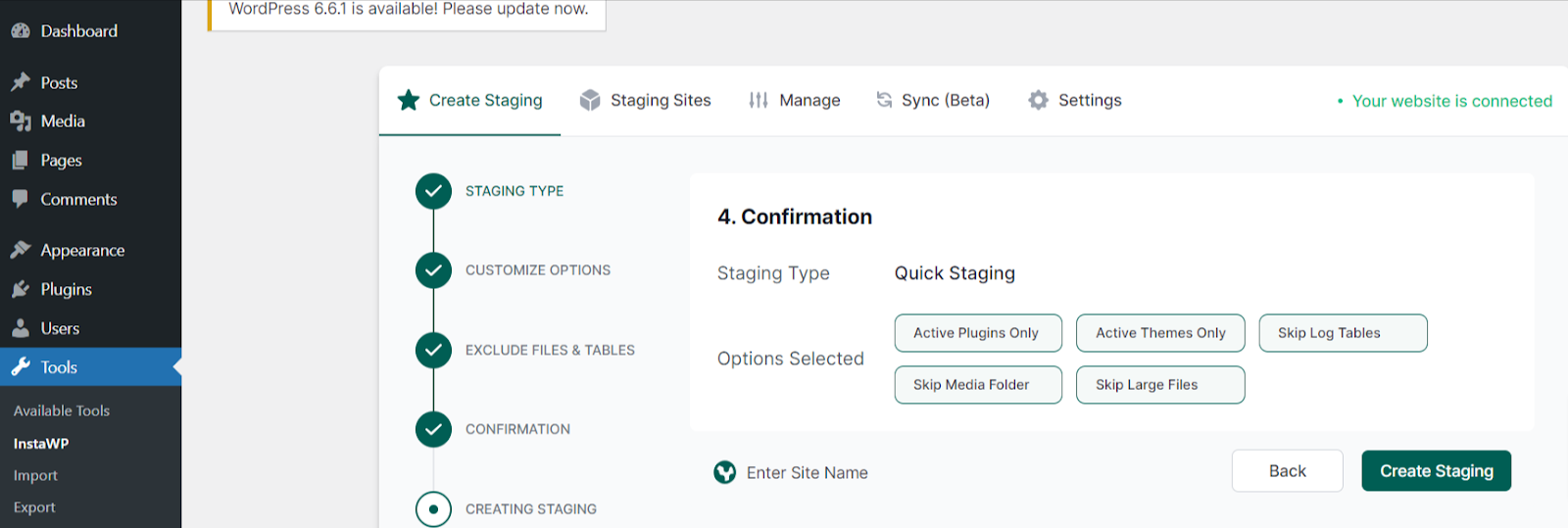This screenshot has height=528, width=1568.
Task: Click the Pages document icon
Action: pyautogui.click(x=21, y=161)
